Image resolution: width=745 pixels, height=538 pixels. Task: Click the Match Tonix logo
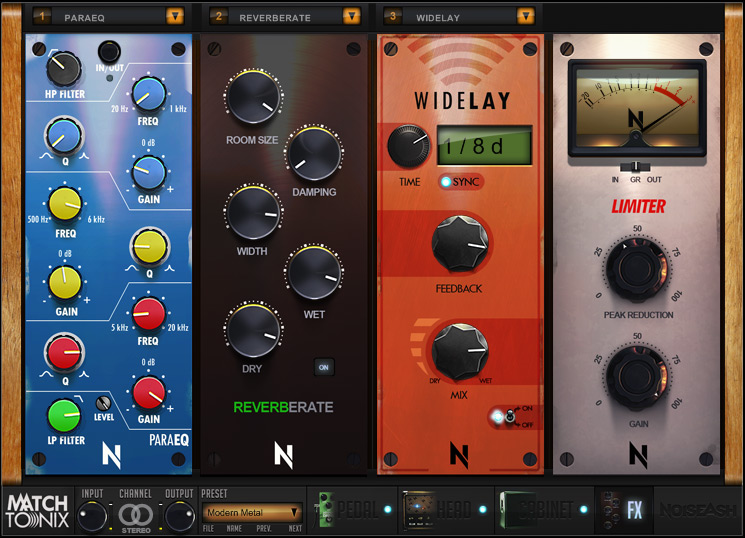(38, 511)
